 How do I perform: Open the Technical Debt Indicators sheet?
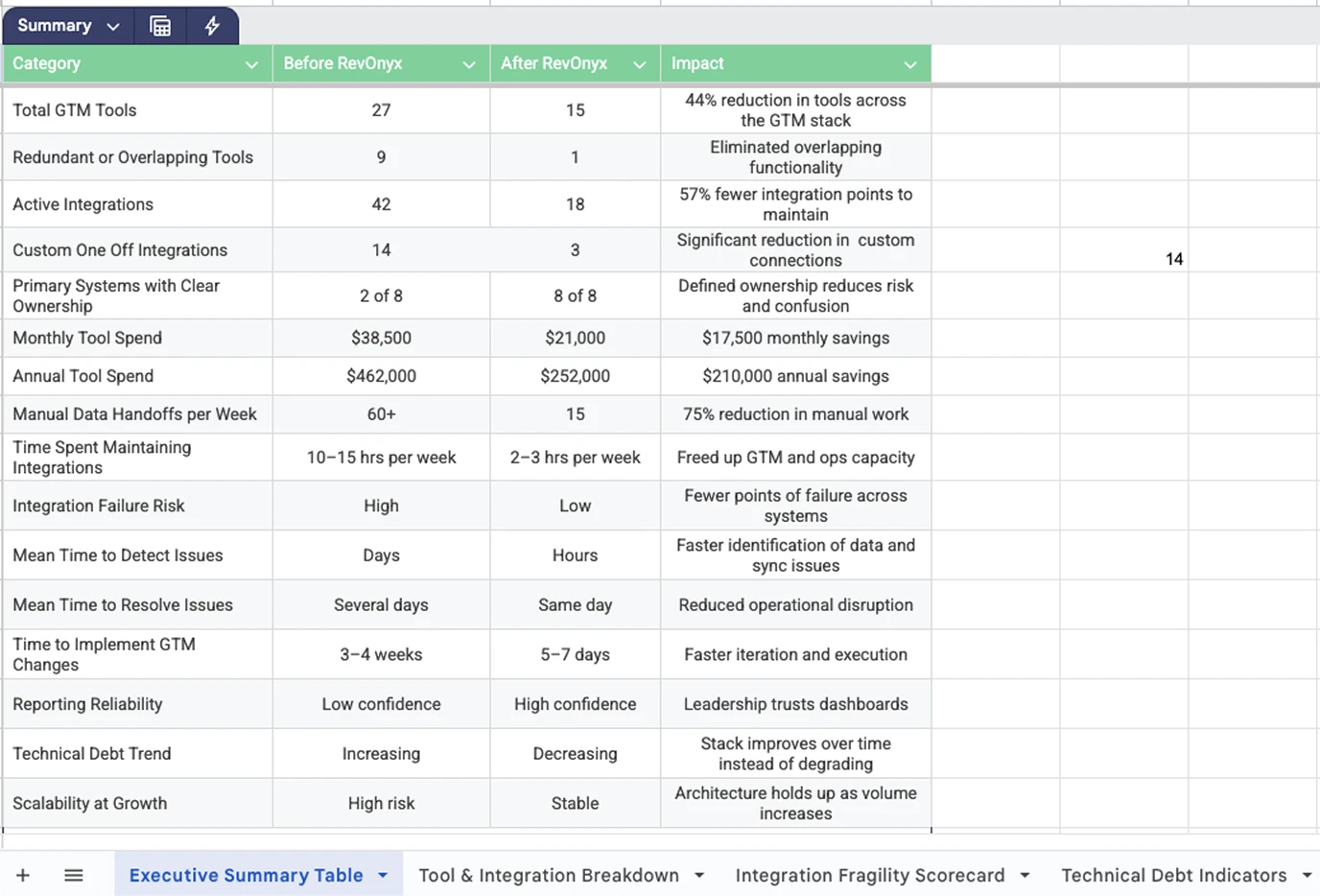(x=1174, y=875)
